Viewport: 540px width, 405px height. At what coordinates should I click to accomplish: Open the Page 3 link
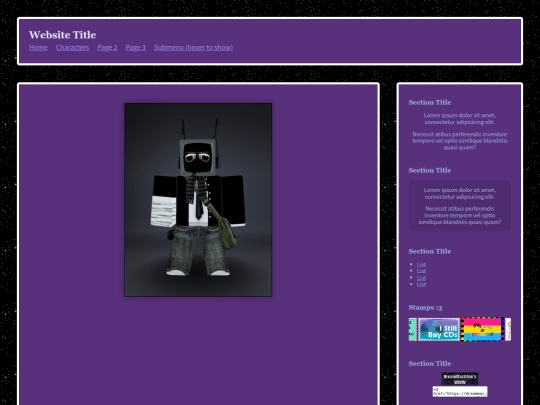click(135, 48)
